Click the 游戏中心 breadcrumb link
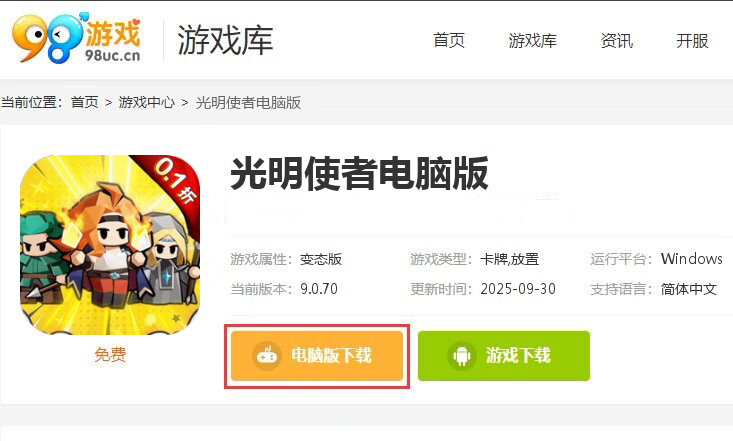The image size is (733, 441). point(146,102)
